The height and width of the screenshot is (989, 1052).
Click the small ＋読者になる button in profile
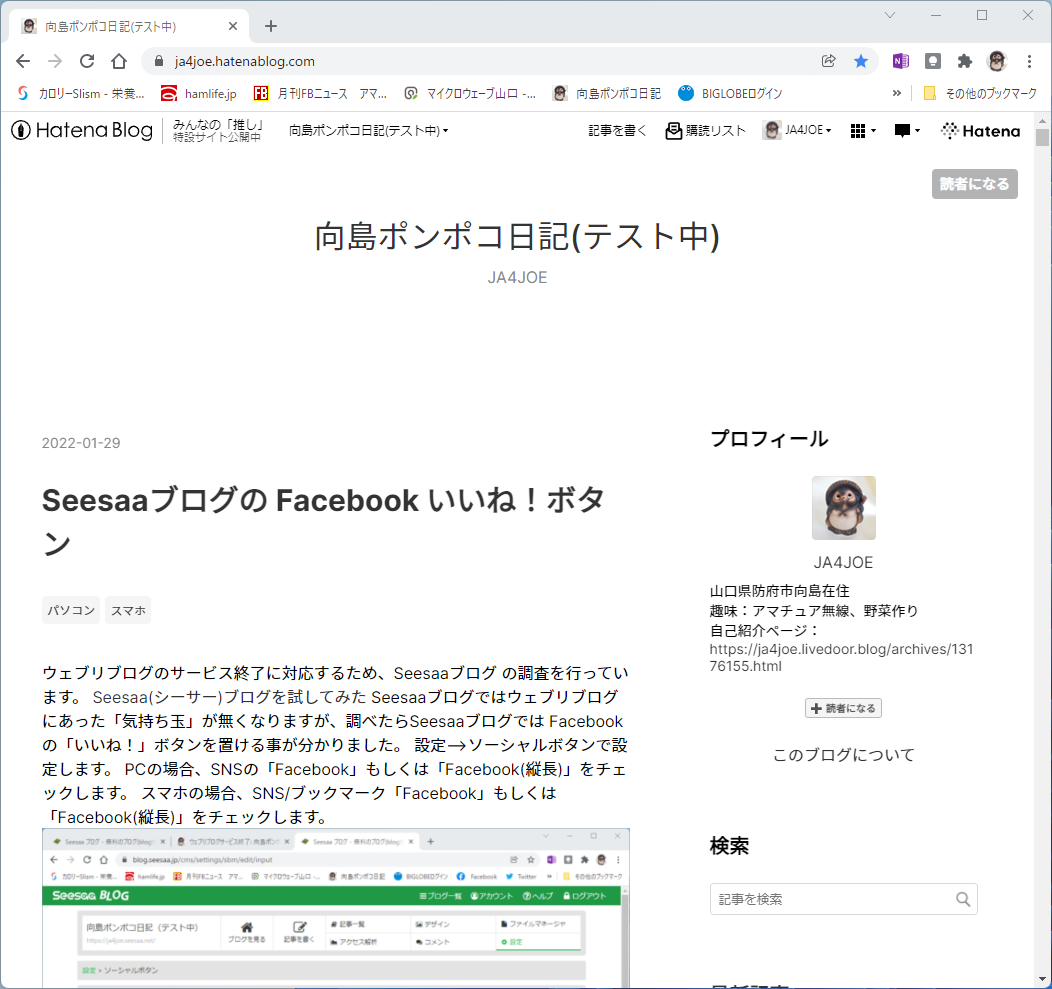pos(843,708)
